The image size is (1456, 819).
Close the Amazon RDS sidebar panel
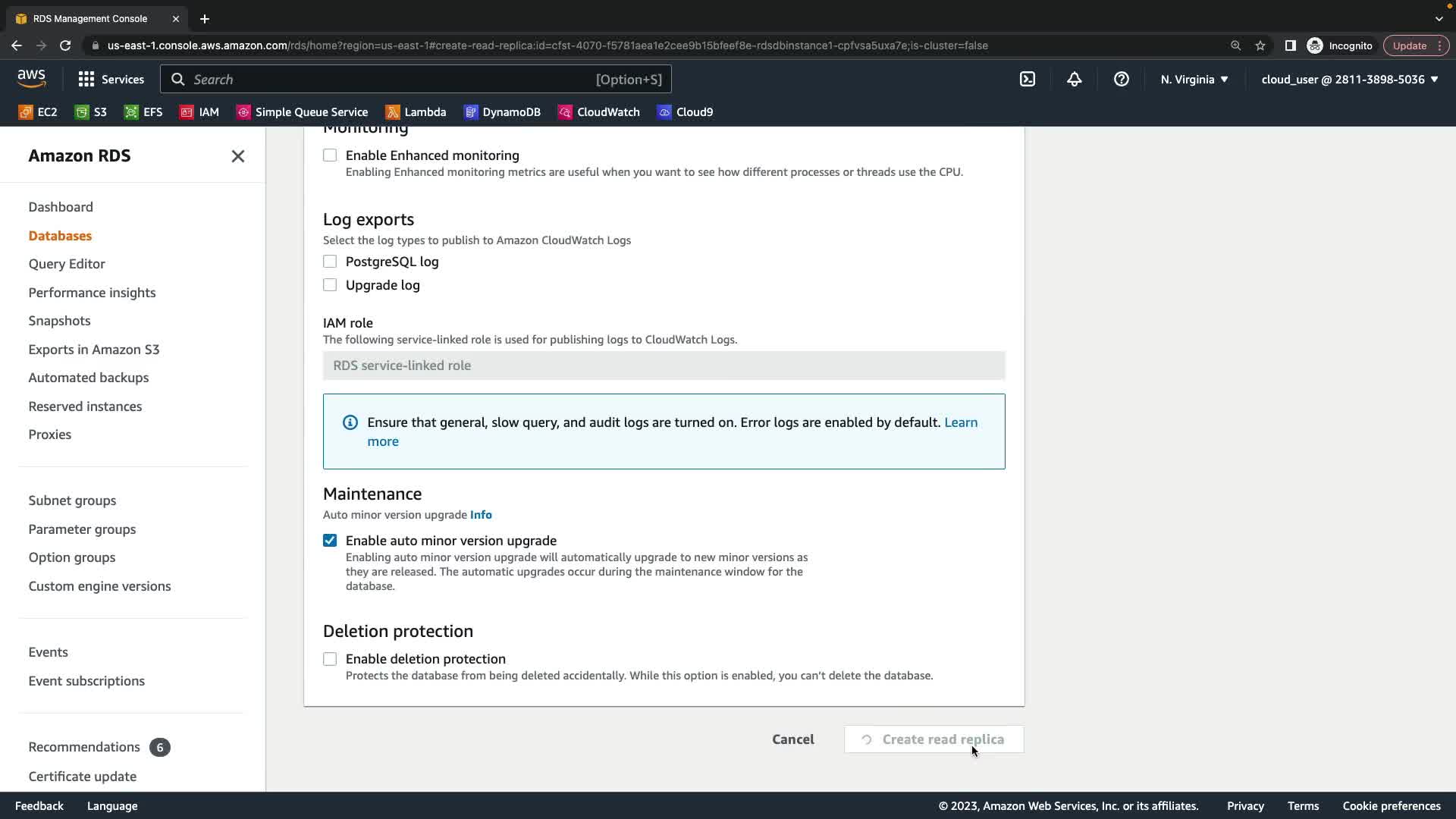tap(237, 156)
